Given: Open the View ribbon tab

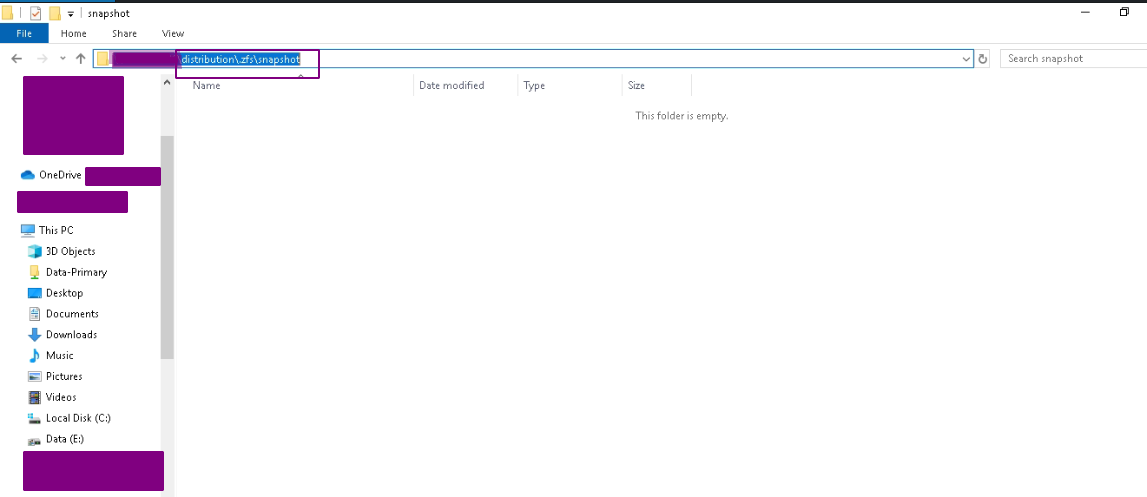Looking at the screenshot, I should pos(173,34).
